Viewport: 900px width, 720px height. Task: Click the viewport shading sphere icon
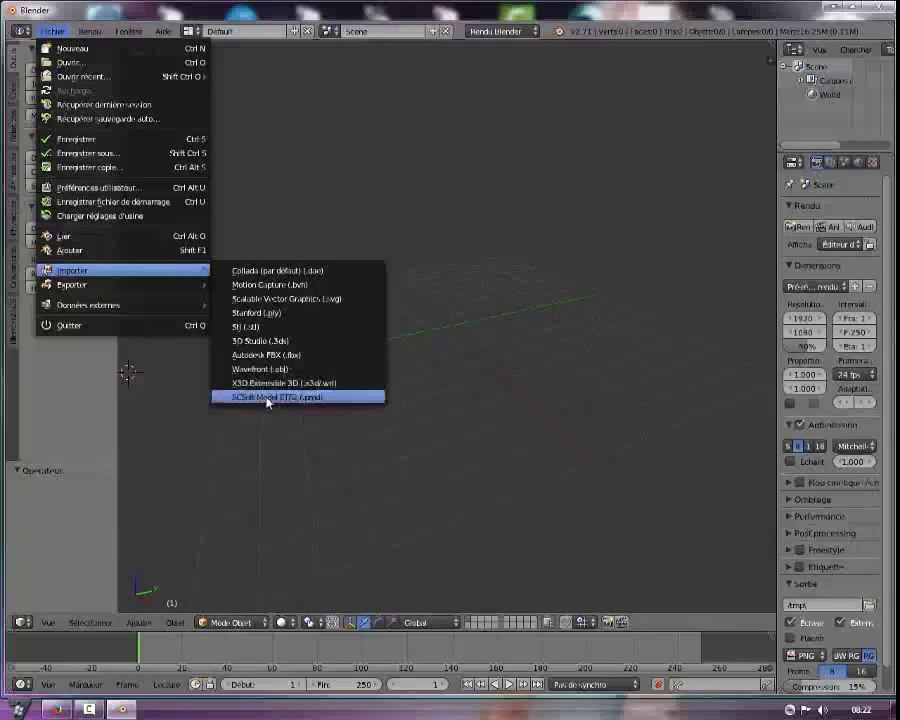(285, 622)
